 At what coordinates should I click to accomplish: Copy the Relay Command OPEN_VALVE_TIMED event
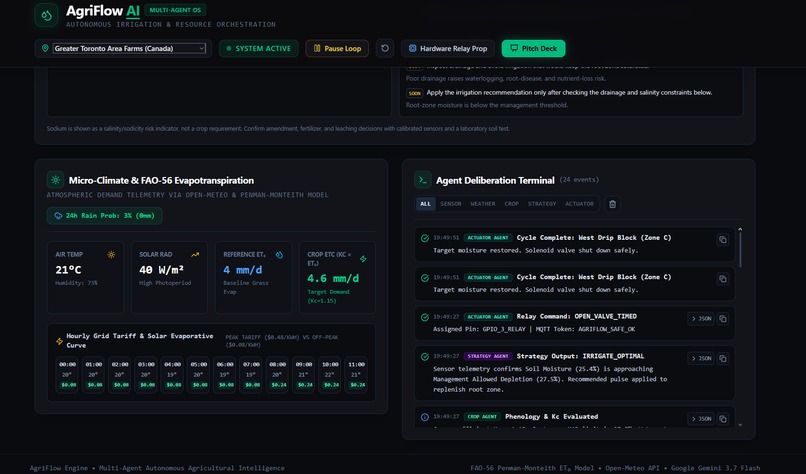[x=723, y=319]
